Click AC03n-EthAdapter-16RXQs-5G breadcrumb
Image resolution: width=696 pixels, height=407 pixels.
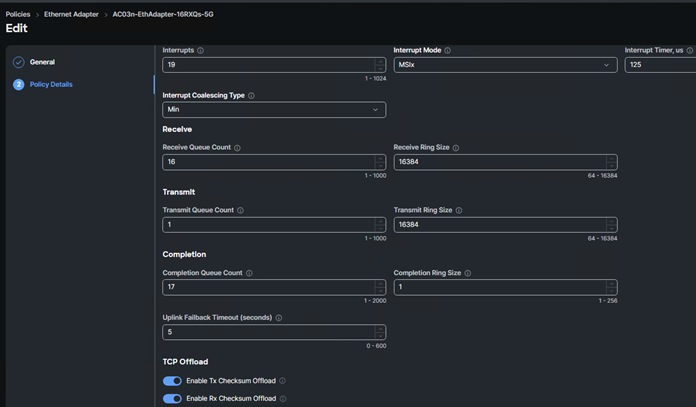[163, 14]
